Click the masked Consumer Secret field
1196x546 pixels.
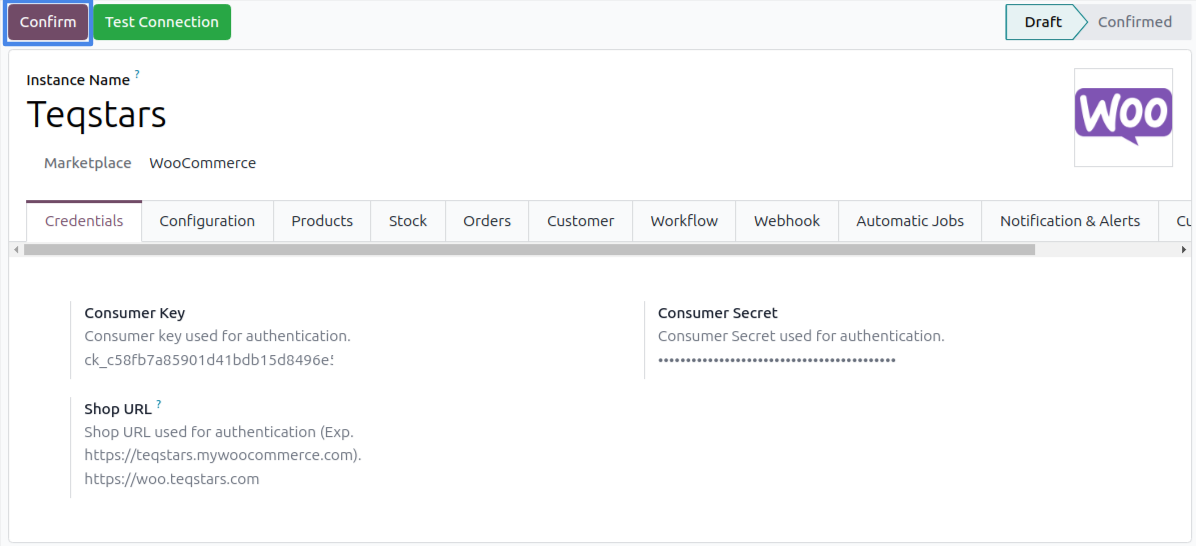[776, 359]
